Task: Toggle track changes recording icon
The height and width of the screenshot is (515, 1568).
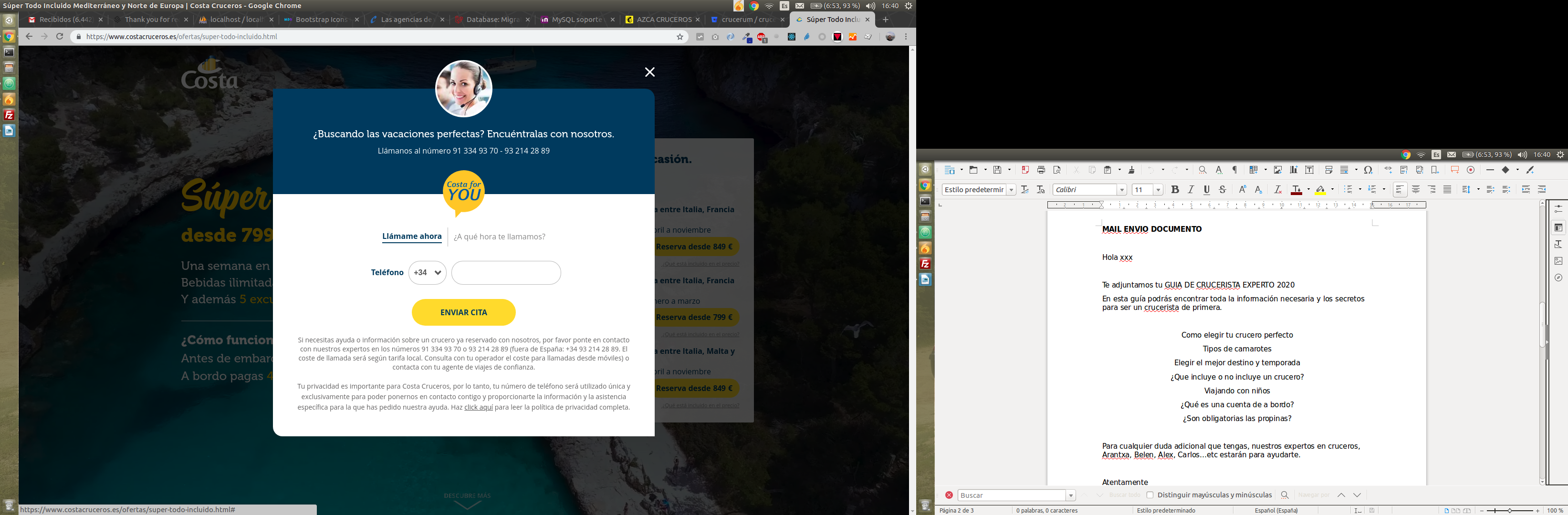Action: (1471, 170)
